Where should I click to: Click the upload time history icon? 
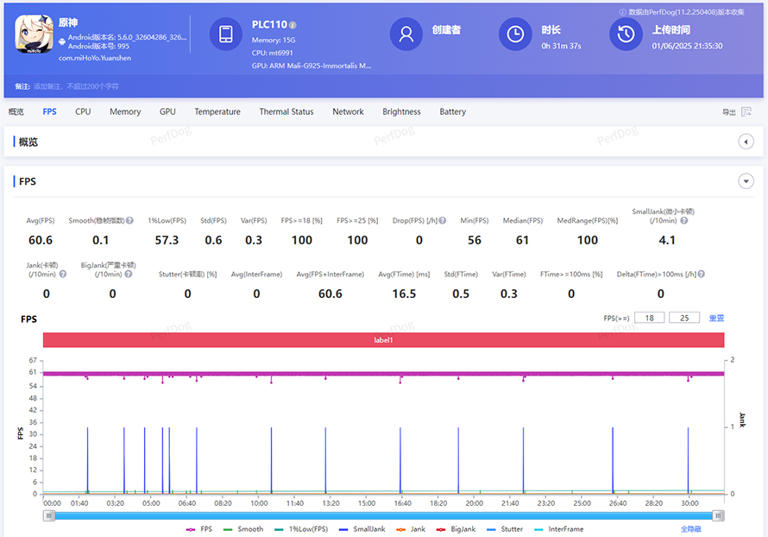(626, 34)
